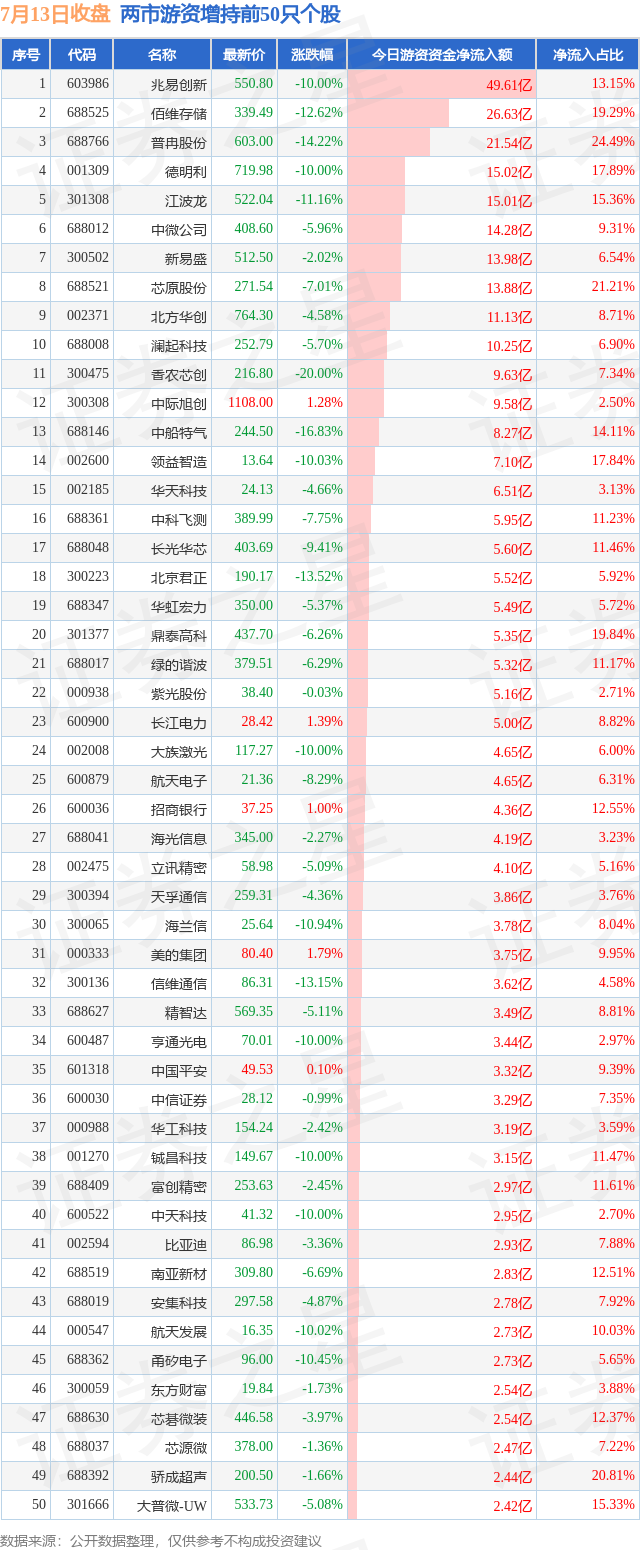Click stock name 兆易创新
This screenshot has height=1550, width=640.
[178, 84]
